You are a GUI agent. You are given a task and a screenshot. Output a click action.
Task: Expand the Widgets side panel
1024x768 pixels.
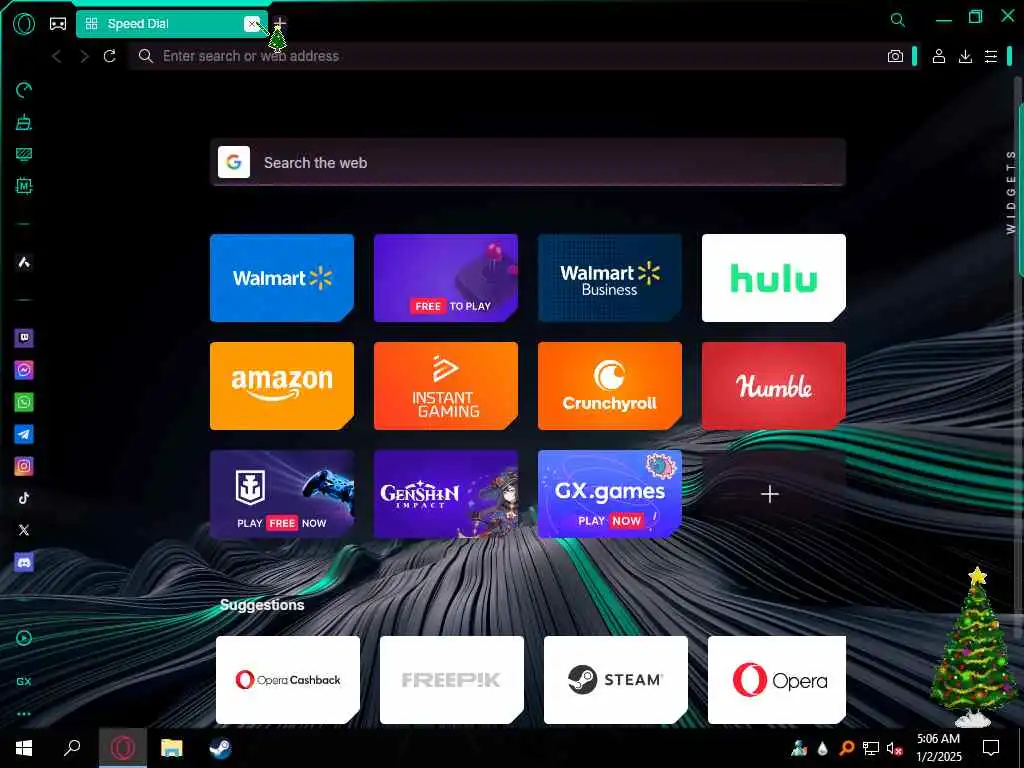point(1011,192)
